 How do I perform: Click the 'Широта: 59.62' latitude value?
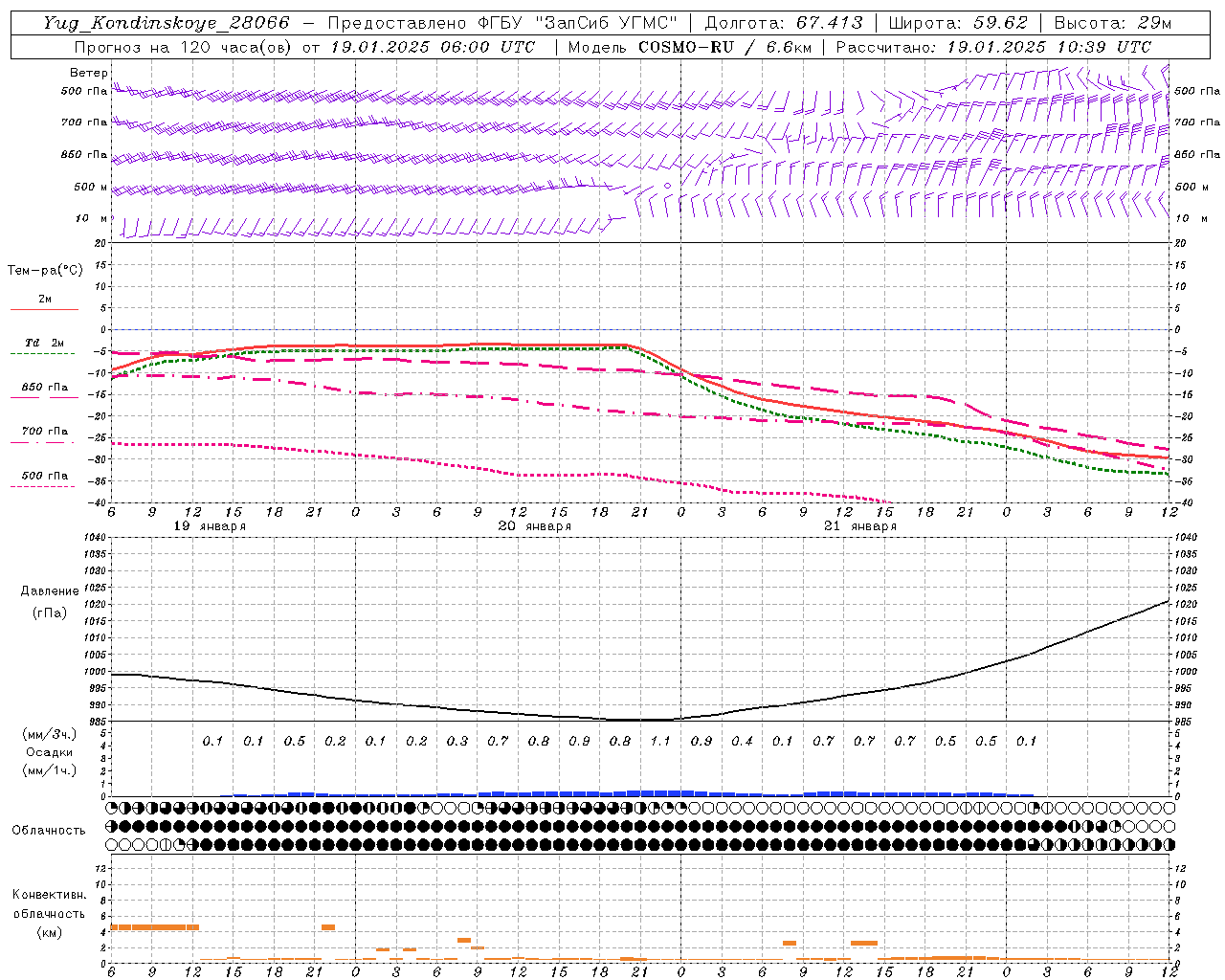(x=958, y=23)
